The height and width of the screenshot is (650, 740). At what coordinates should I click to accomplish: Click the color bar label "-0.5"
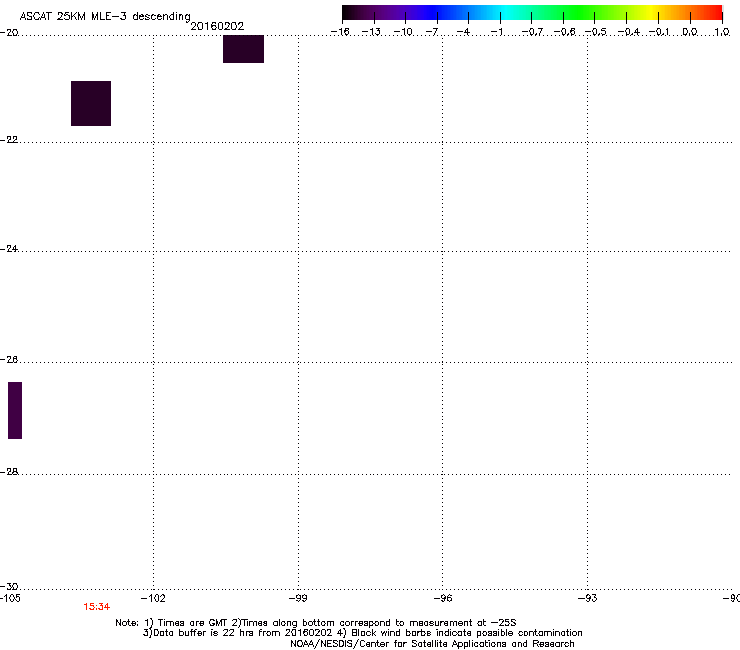pos(596,32)
